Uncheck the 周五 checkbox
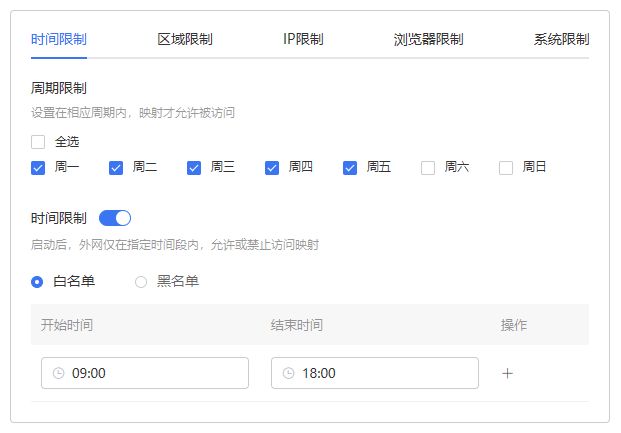The width and height of the screenshot is (621, 433). tap(350, 168)
